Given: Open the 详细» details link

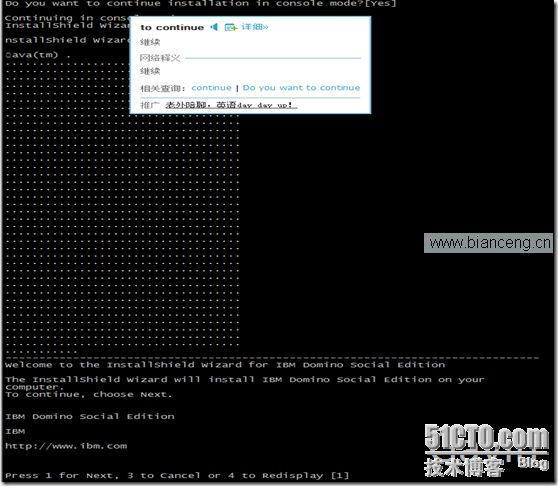Looking at the screenshot, I should click(x=255, y=27).
